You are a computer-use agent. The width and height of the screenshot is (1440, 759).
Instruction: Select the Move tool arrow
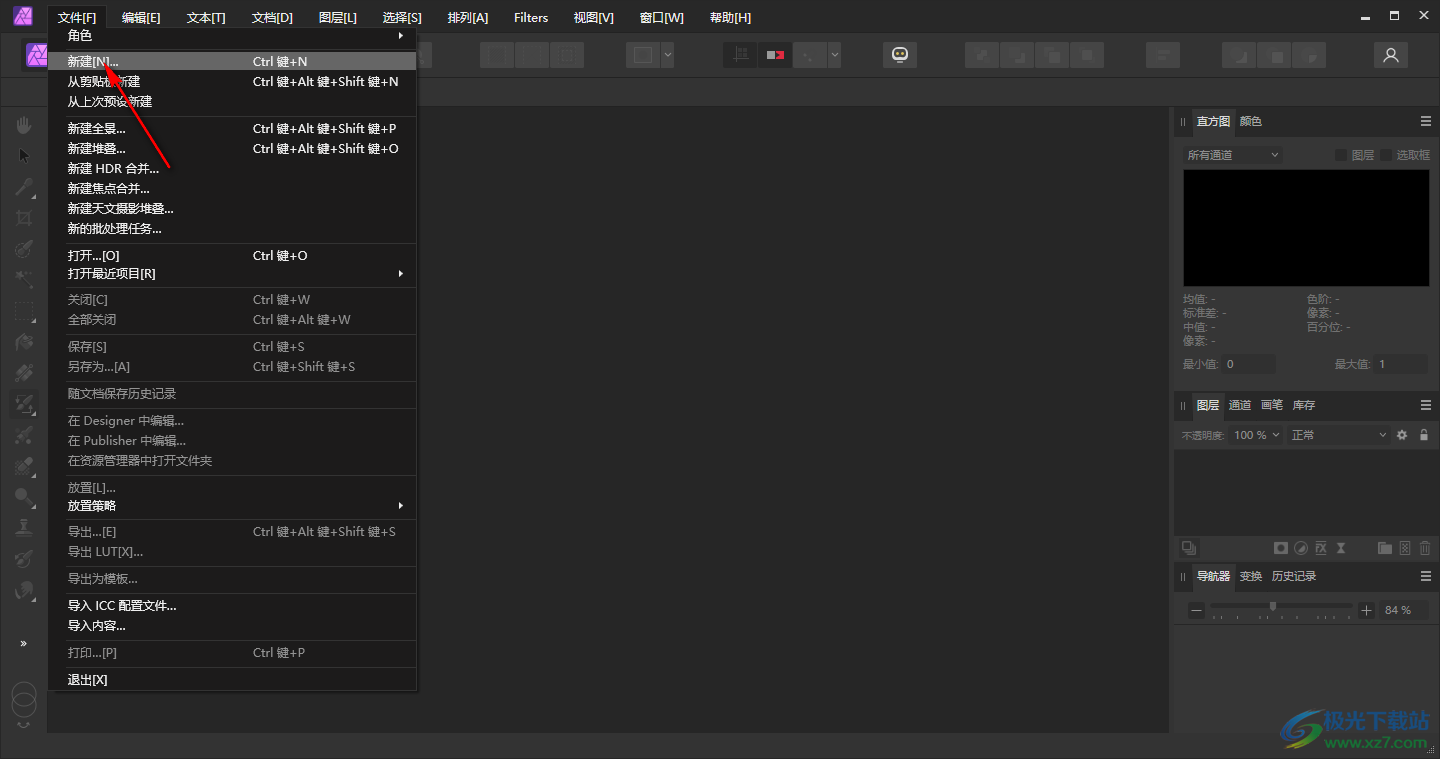point(24,156)
